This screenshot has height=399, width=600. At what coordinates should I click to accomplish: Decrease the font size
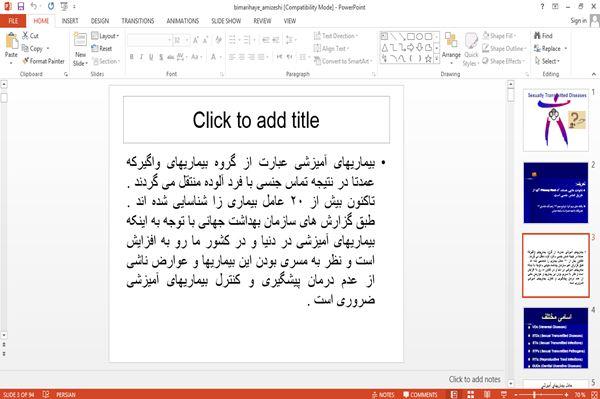(x=205, y=40)
